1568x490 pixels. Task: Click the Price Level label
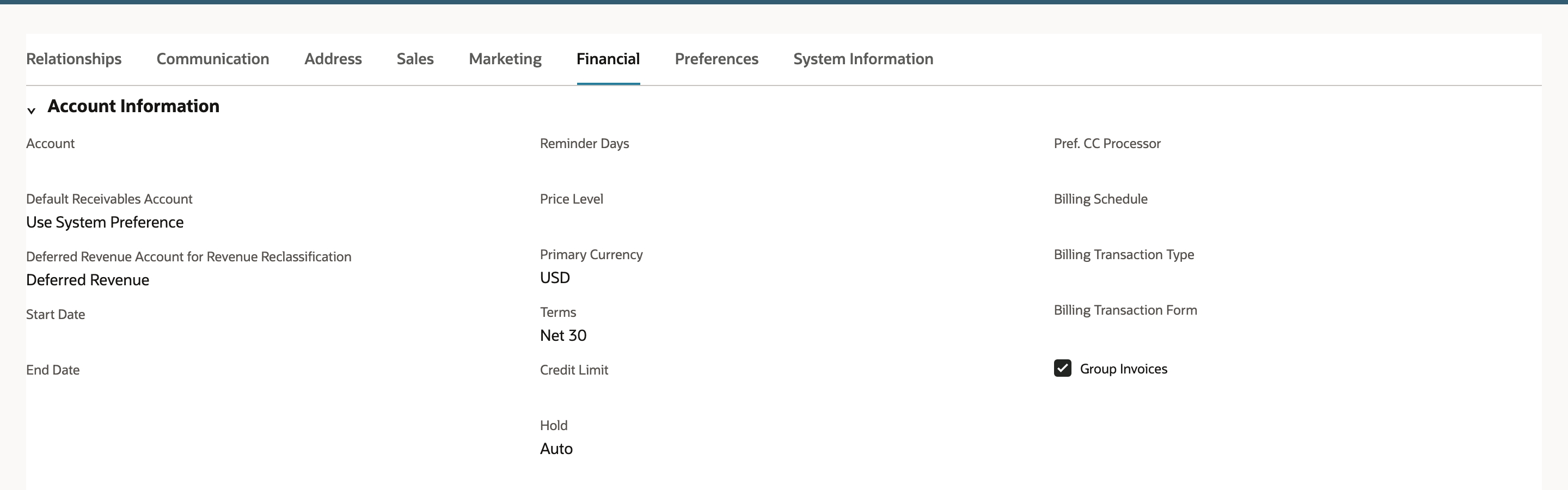click(572, 199)
